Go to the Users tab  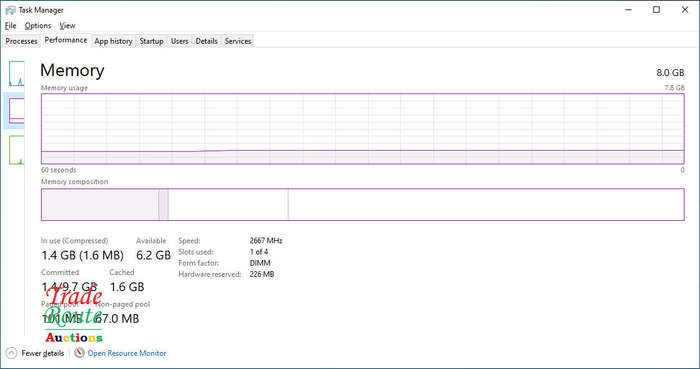pyautogui.click(x=179, y=41)
